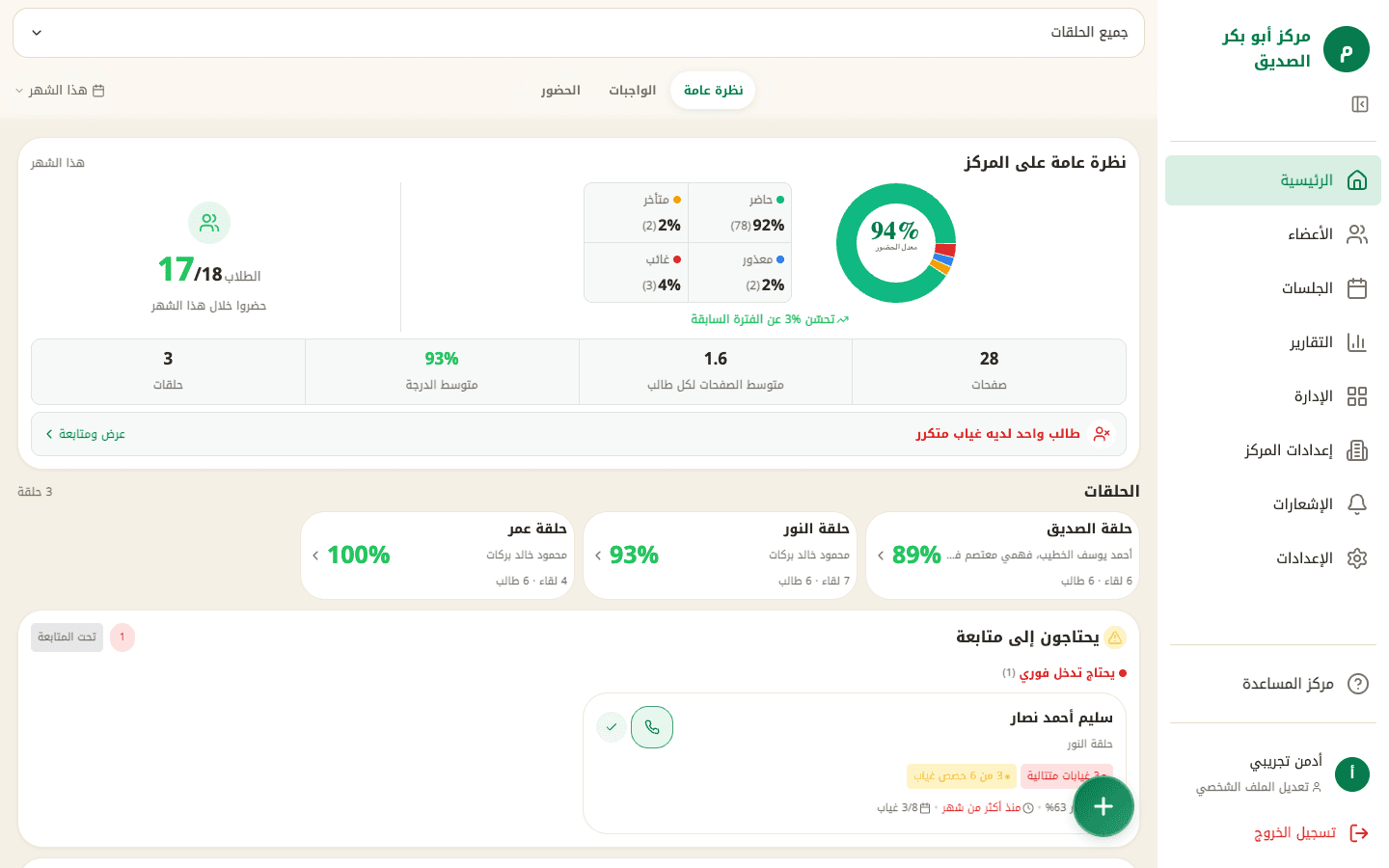This screenshot has width=1389, height=868.
Task: Click the 1.6 متوسط الصفحات لكل طالب stat
Action: point(715,371)
